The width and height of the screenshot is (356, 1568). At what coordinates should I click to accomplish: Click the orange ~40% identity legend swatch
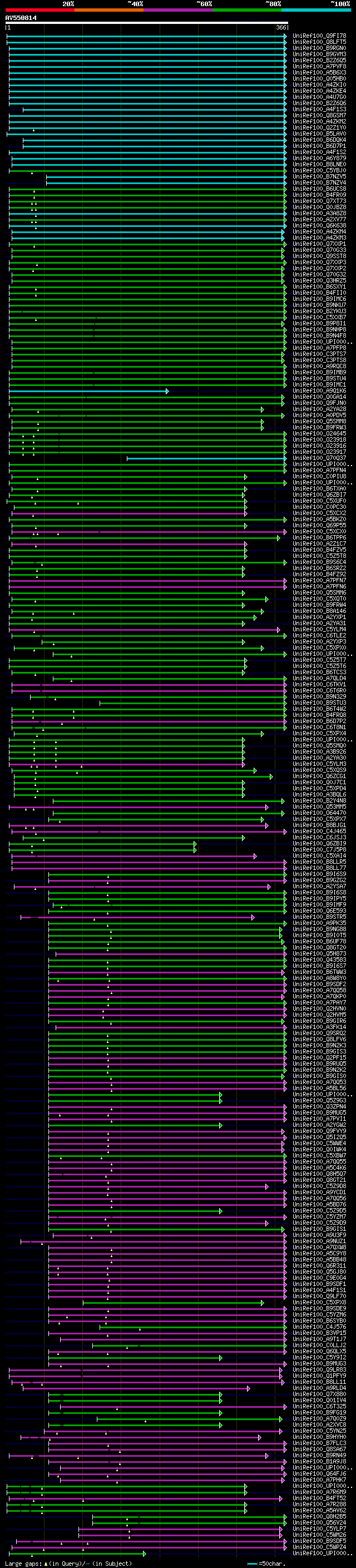[x=109, y=10]
